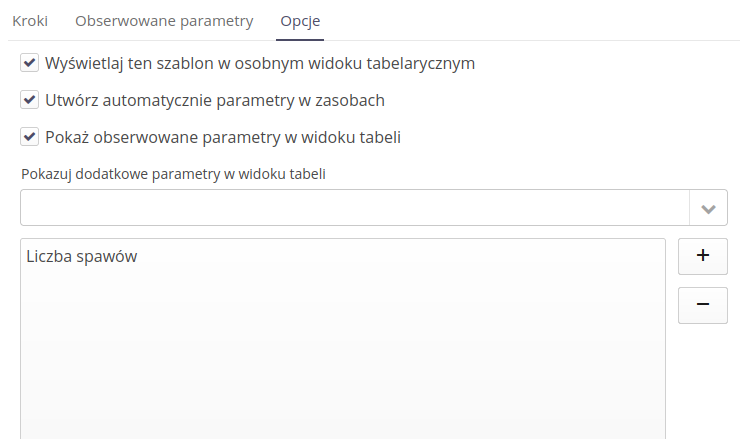
Task: Switch to the Kroki tab
Action: [x=30, y=20]
